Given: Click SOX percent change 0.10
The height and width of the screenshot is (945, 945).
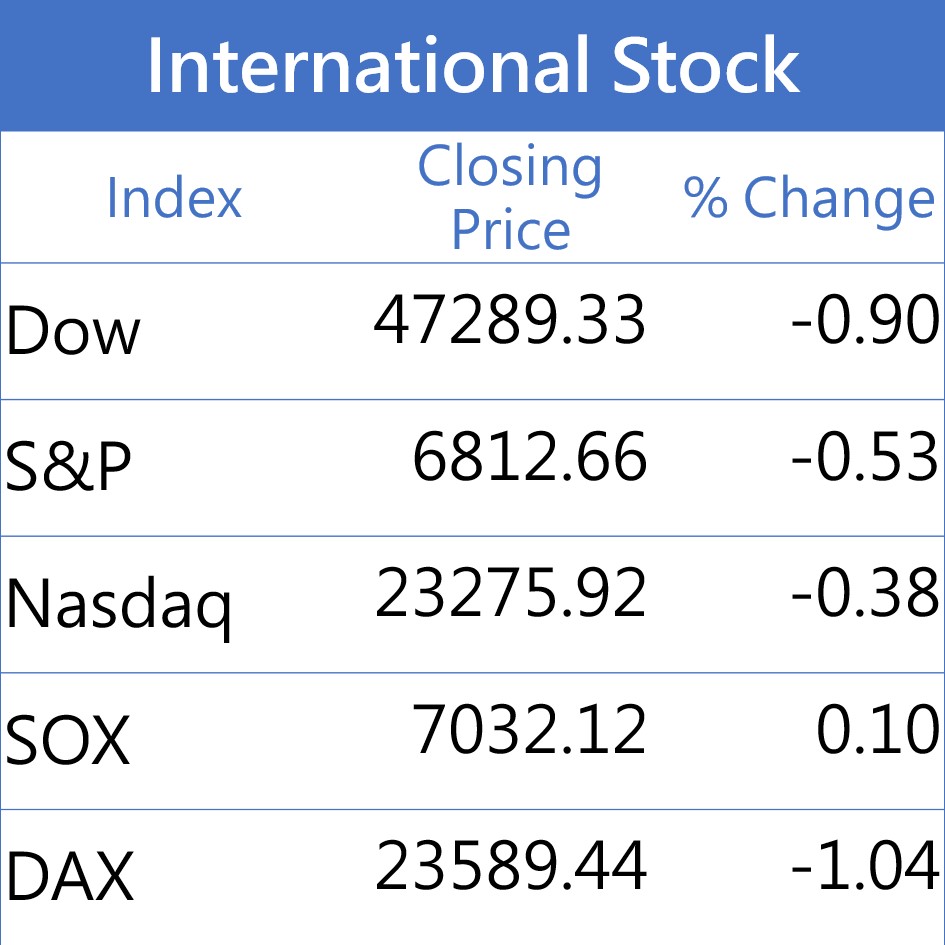Looking at the screenshot, I should (878, 730).
